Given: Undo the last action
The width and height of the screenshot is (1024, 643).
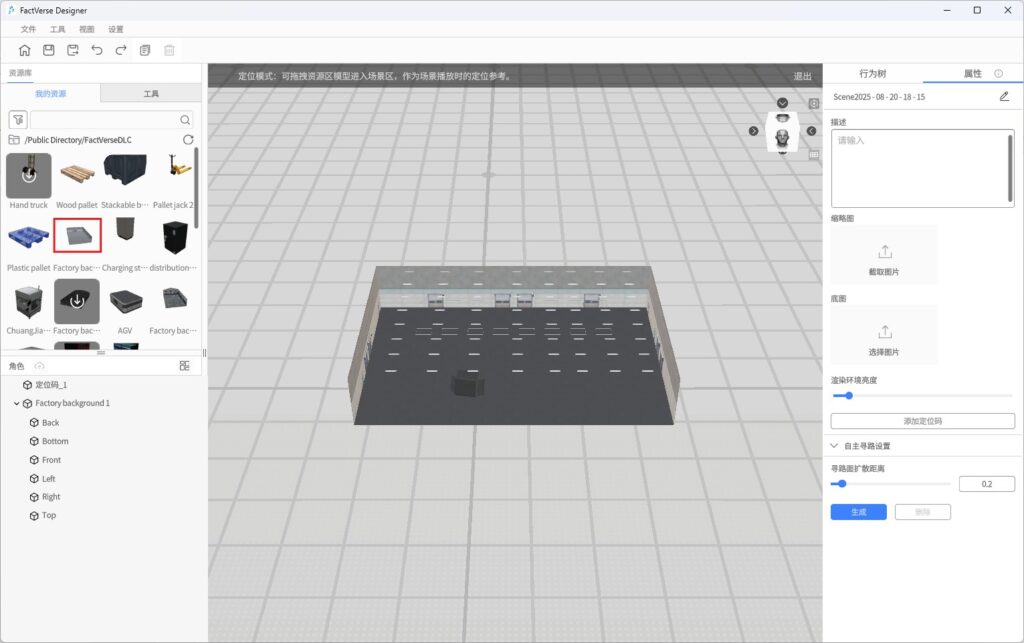Looking at the screenshot, I should click(x=97, y=50).
